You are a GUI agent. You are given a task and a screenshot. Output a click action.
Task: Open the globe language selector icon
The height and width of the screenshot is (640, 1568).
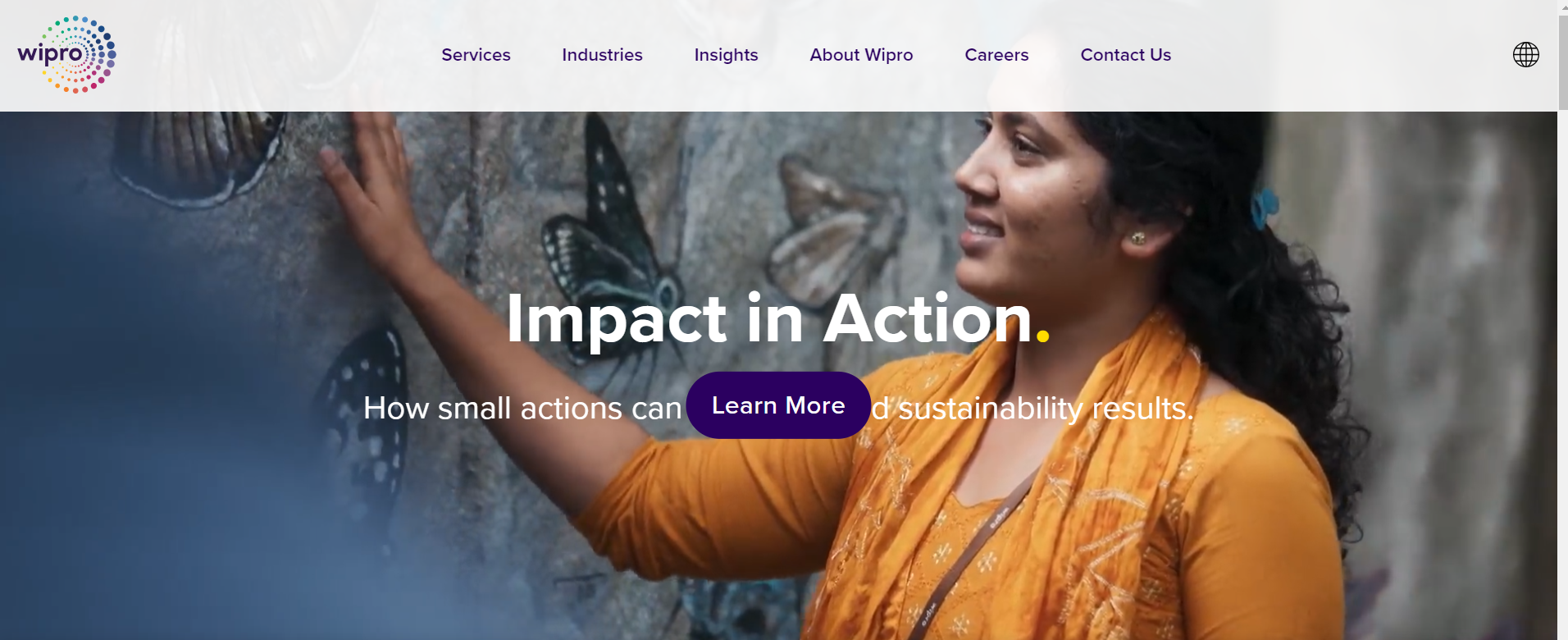tap(1525, 55)
